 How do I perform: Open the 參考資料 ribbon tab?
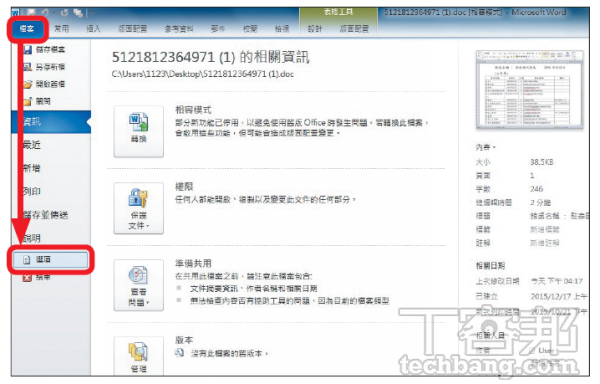[x=179, y=29]
